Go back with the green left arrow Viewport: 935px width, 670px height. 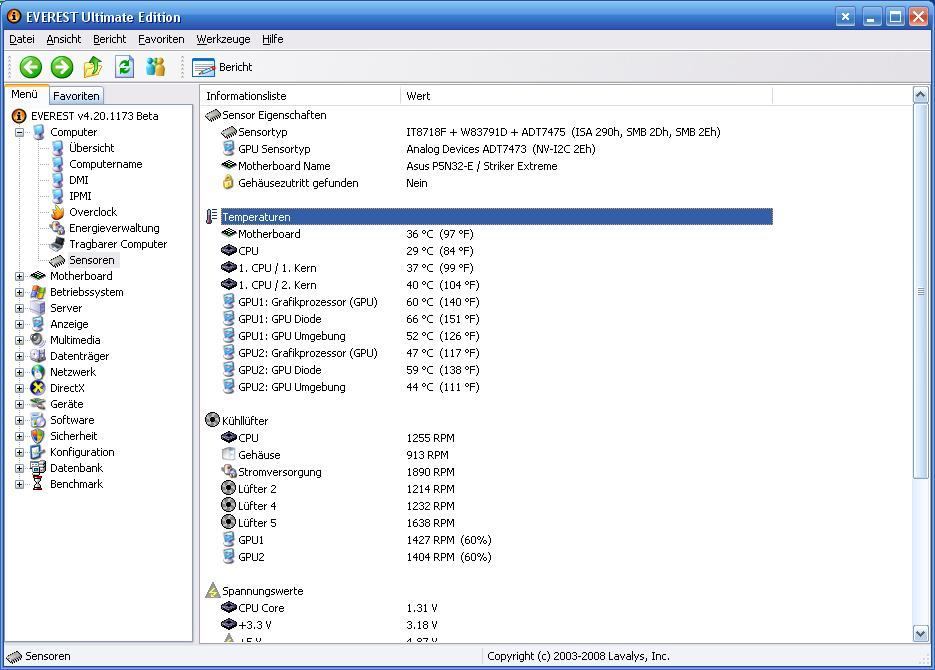[x=30, y=67]
